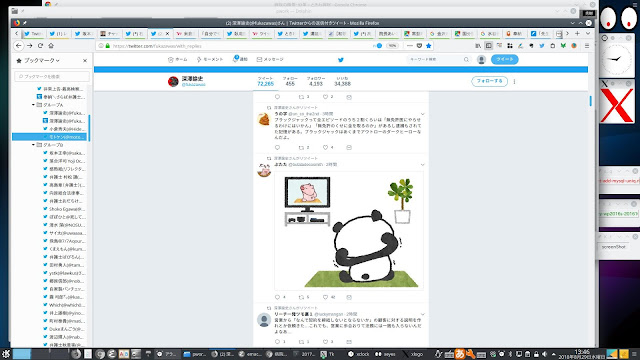Open the list all tabs dropdown
The width and height of the screenshot is (640, 360).
coord(588,33)
